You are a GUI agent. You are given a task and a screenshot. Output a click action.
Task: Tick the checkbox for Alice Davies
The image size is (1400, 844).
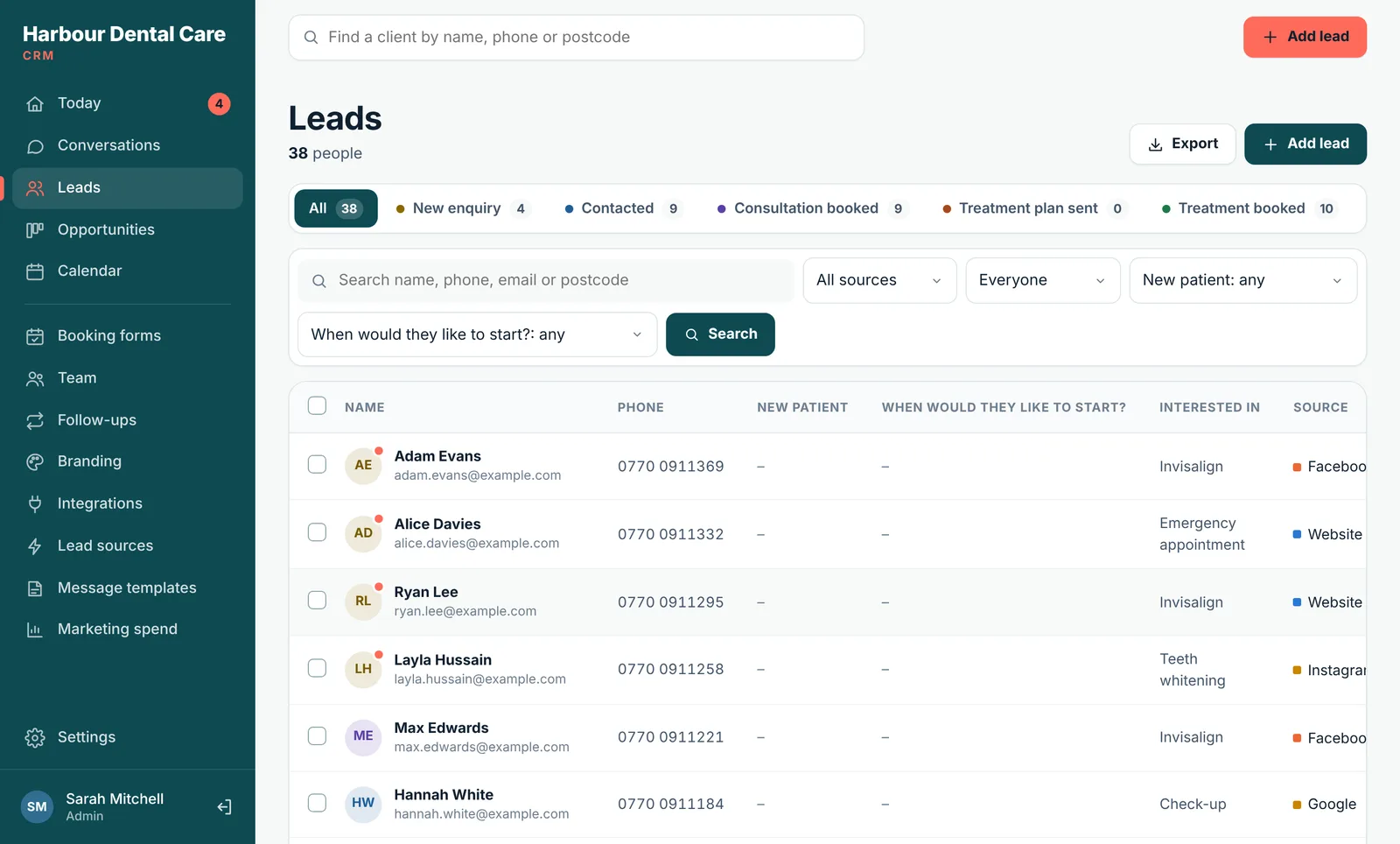317,532
